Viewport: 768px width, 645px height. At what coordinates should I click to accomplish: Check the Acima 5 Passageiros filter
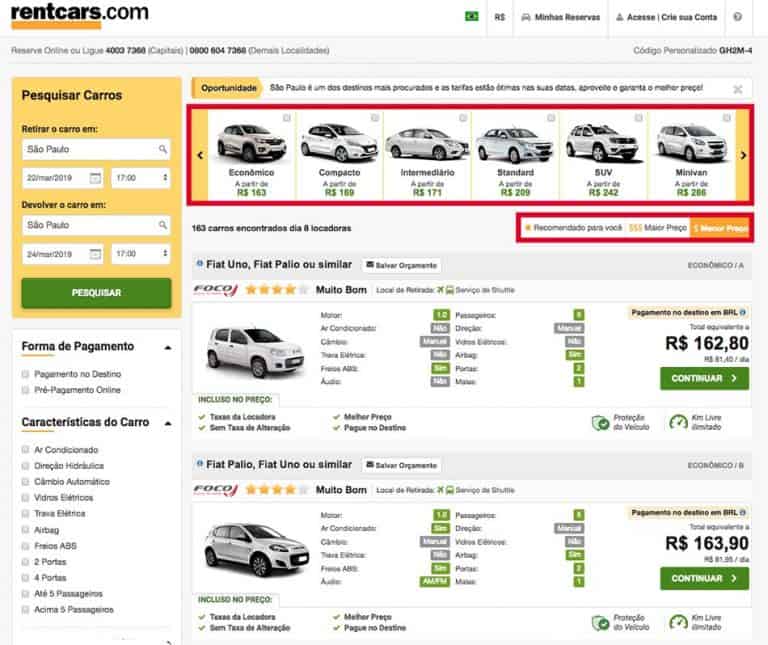(25, 610)
